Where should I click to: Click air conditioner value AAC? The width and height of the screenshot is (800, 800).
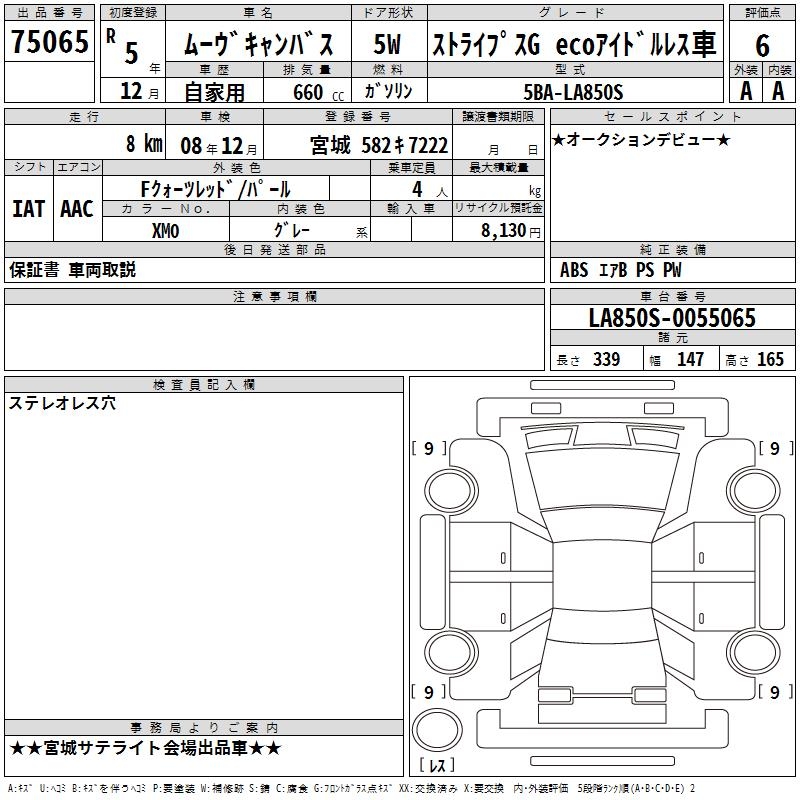77,209
